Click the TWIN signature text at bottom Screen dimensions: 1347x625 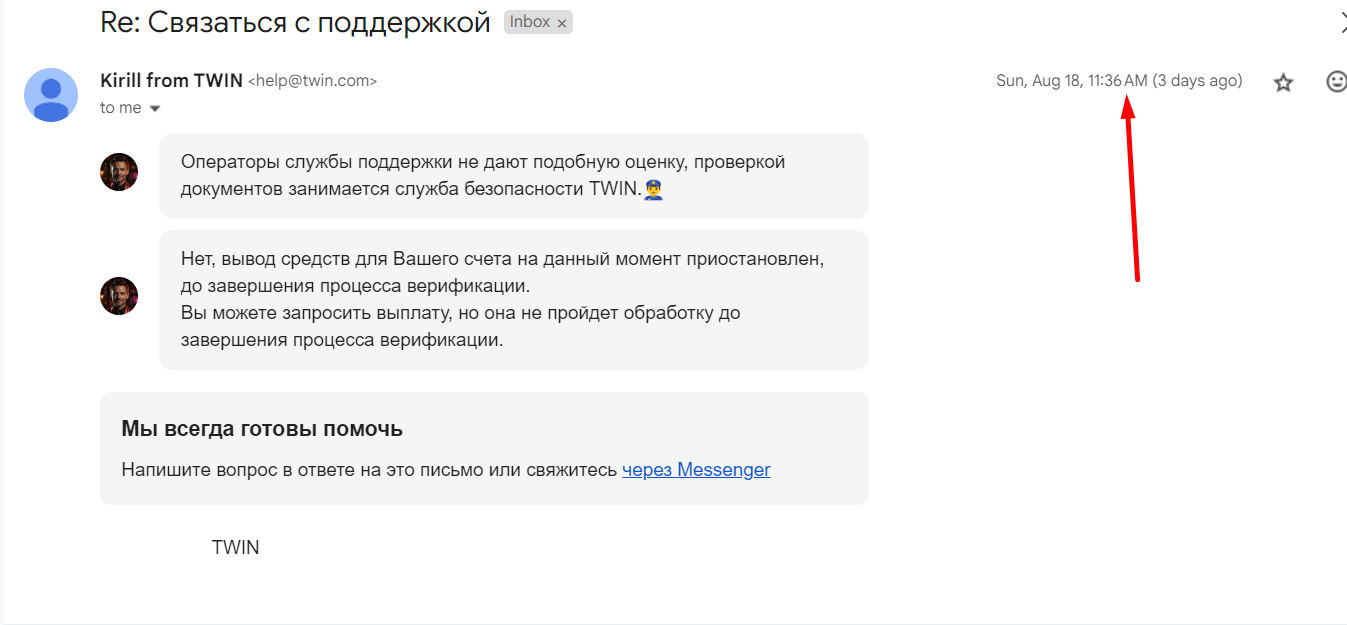click(x=235, y=547)
